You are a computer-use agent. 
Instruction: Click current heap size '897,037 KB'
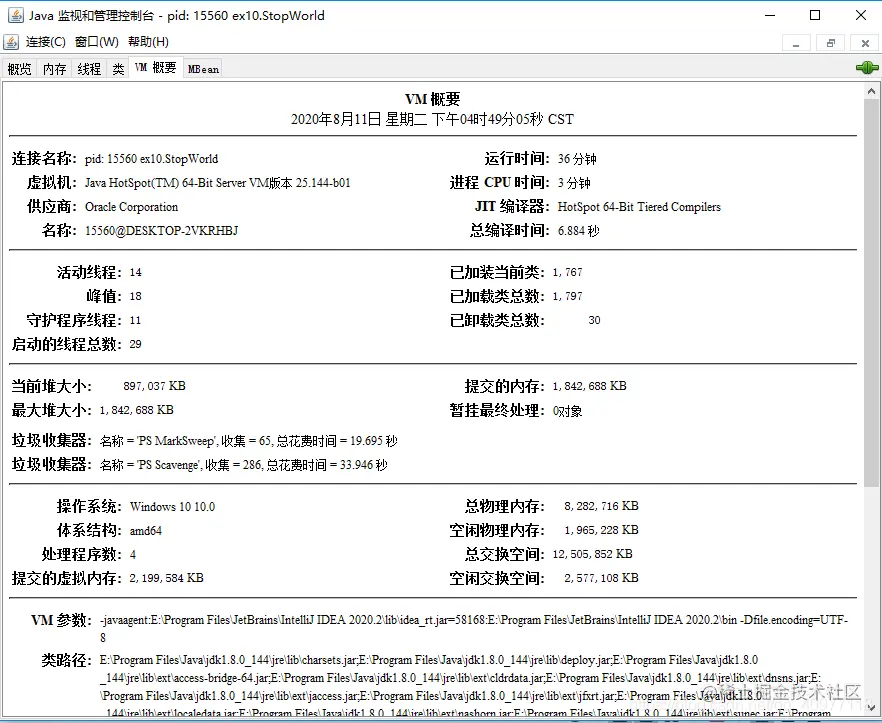click(x=154, y=386)
